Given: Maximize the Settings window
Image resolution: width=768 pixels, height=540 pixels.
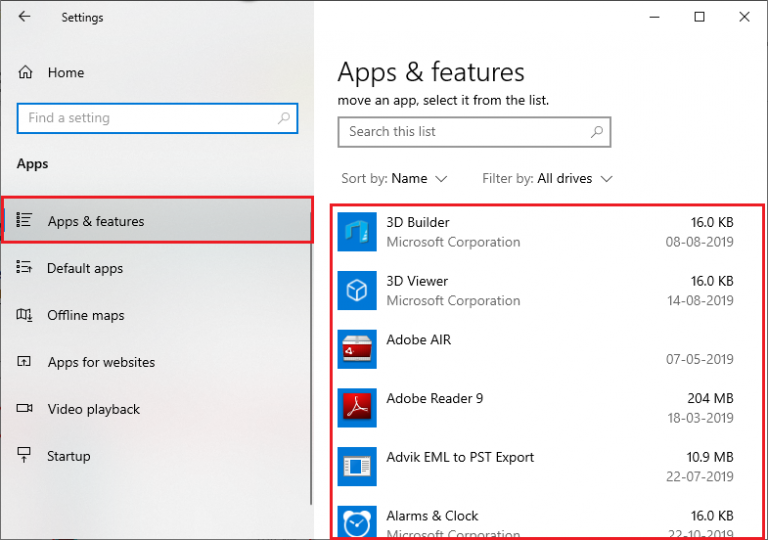Looking at the screenshot, I should tap(699, 17).
